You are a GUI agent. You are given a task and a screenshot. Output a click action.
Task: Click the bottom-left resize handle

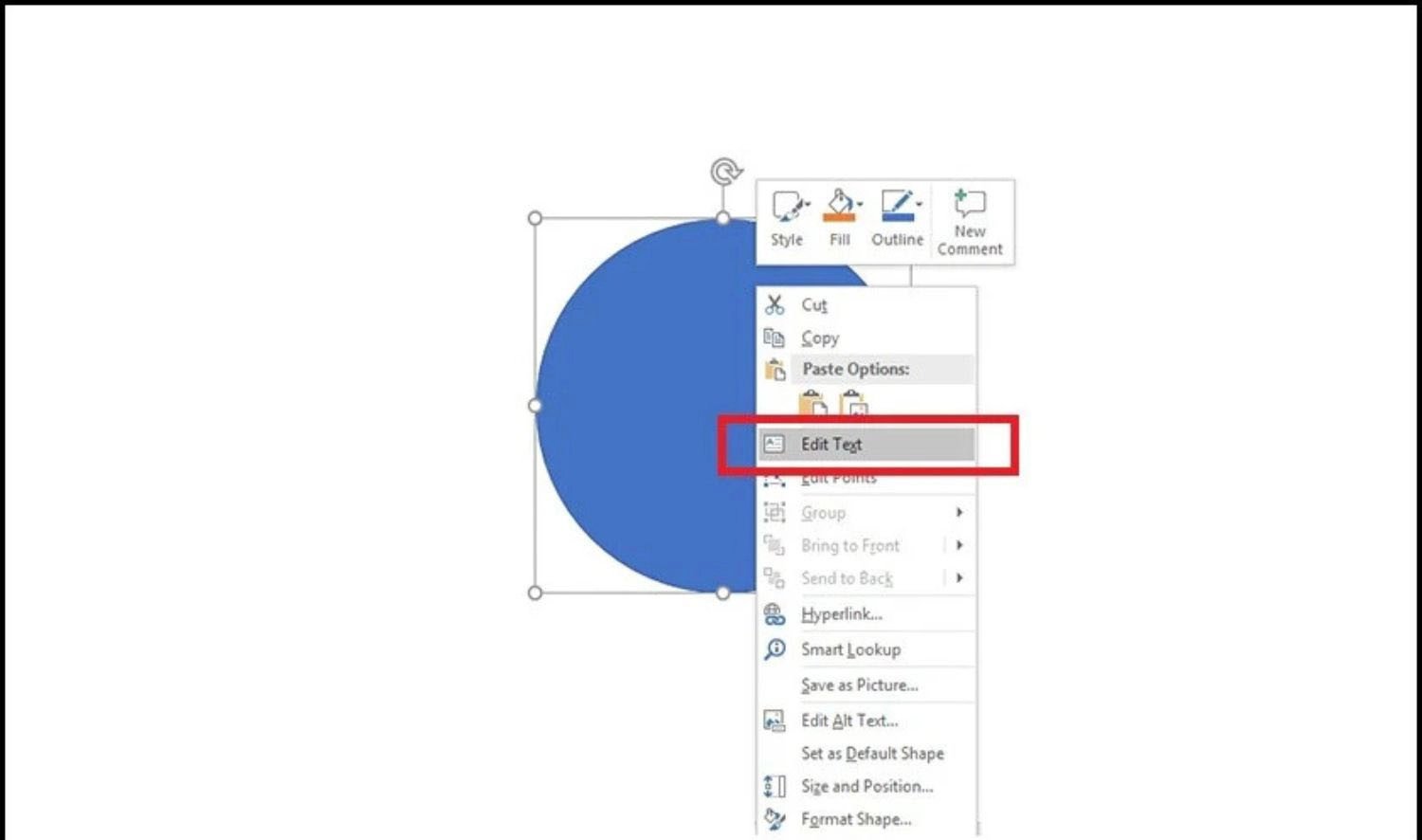(535, 593)
